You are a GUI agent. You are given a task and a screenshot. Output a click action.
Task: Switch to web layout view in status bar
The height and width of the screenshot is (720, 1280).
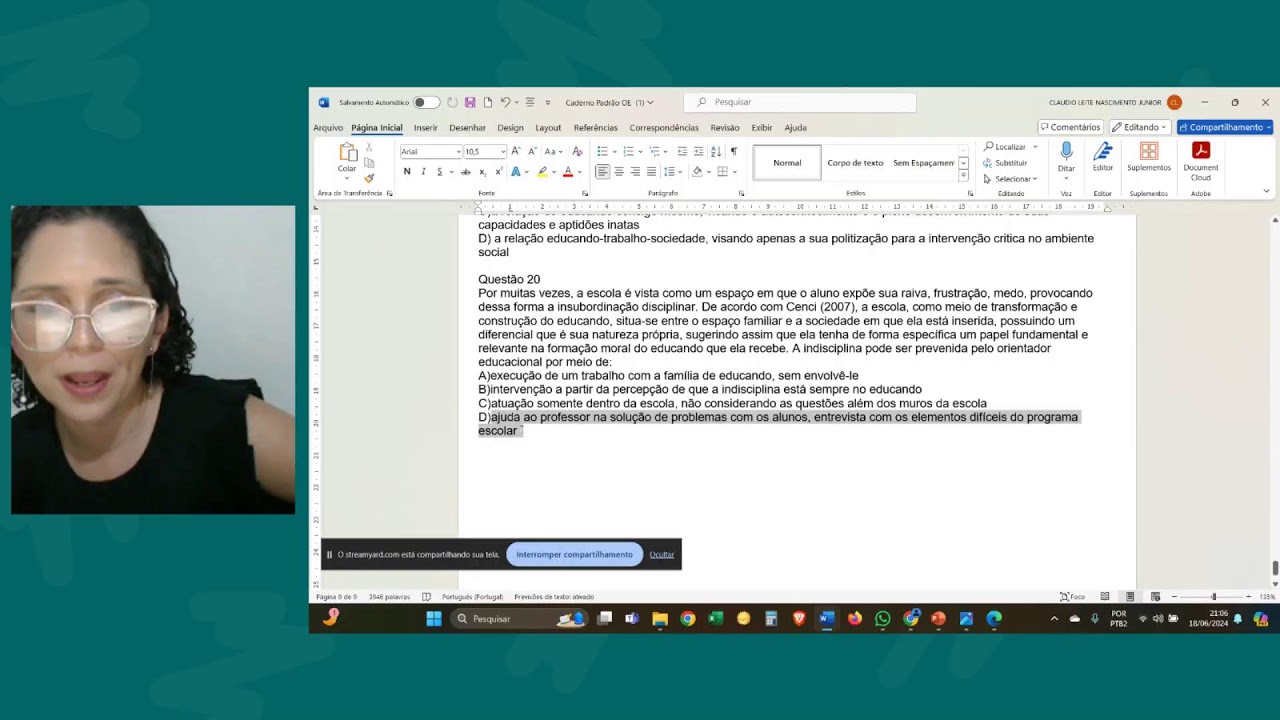(x=1155, y=597)
